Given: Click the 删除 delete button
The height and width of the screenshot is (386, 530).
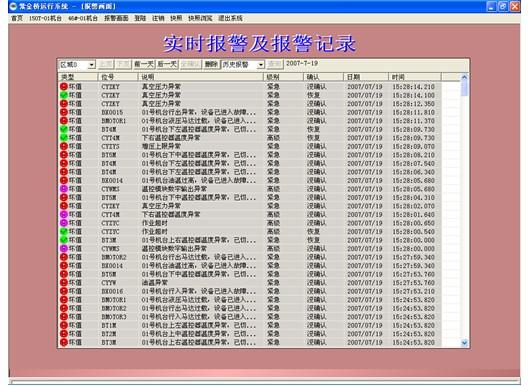Looking at the screenshot, I should (x=211, y=64).
